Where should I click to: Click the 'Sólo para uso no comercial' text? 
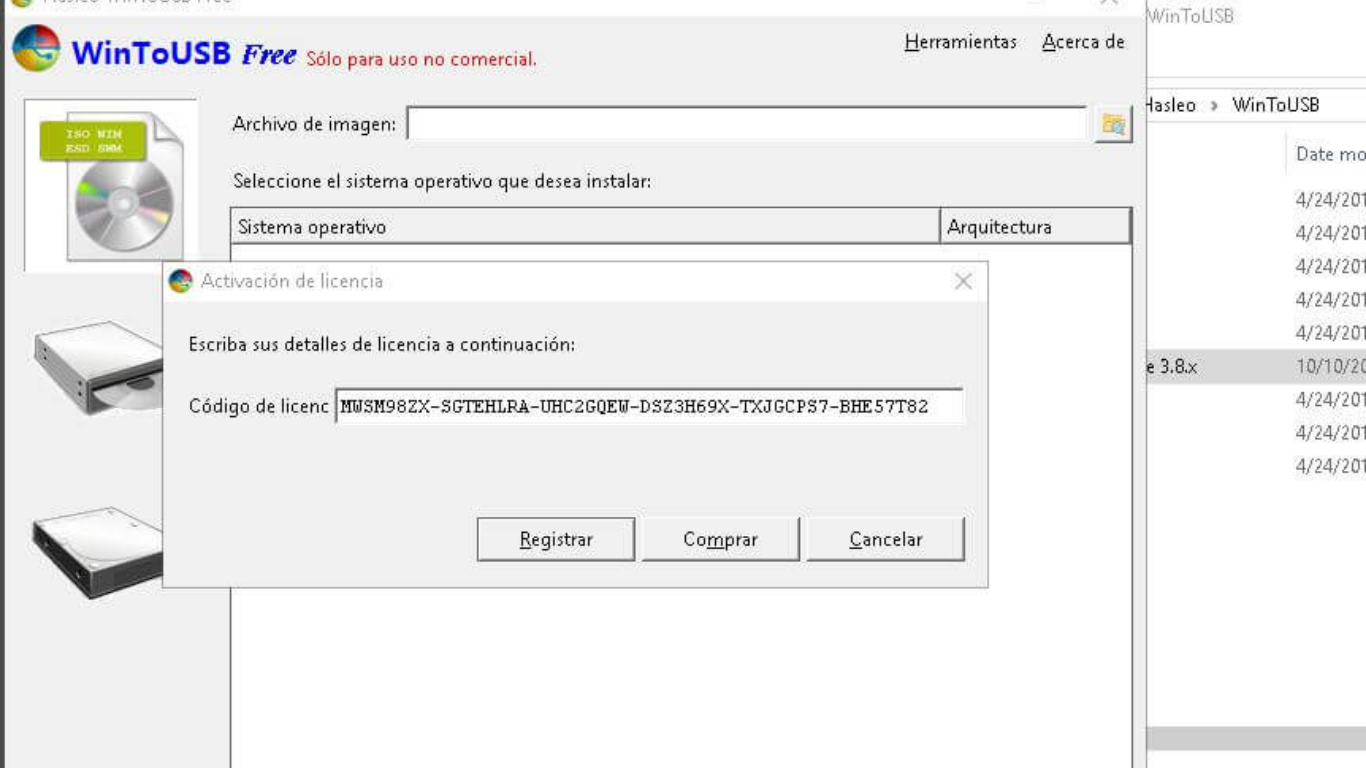(x=421, y=59)
